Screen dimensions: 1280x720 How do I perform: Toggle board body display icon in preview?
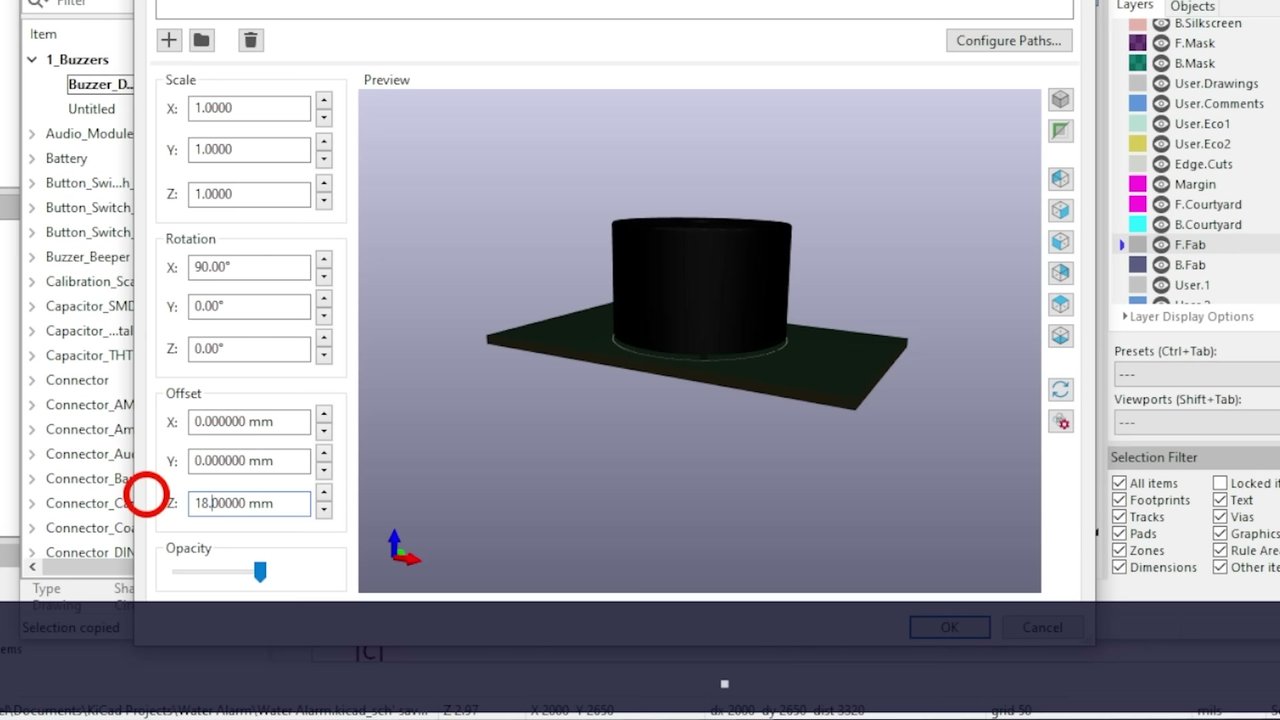1060,131
